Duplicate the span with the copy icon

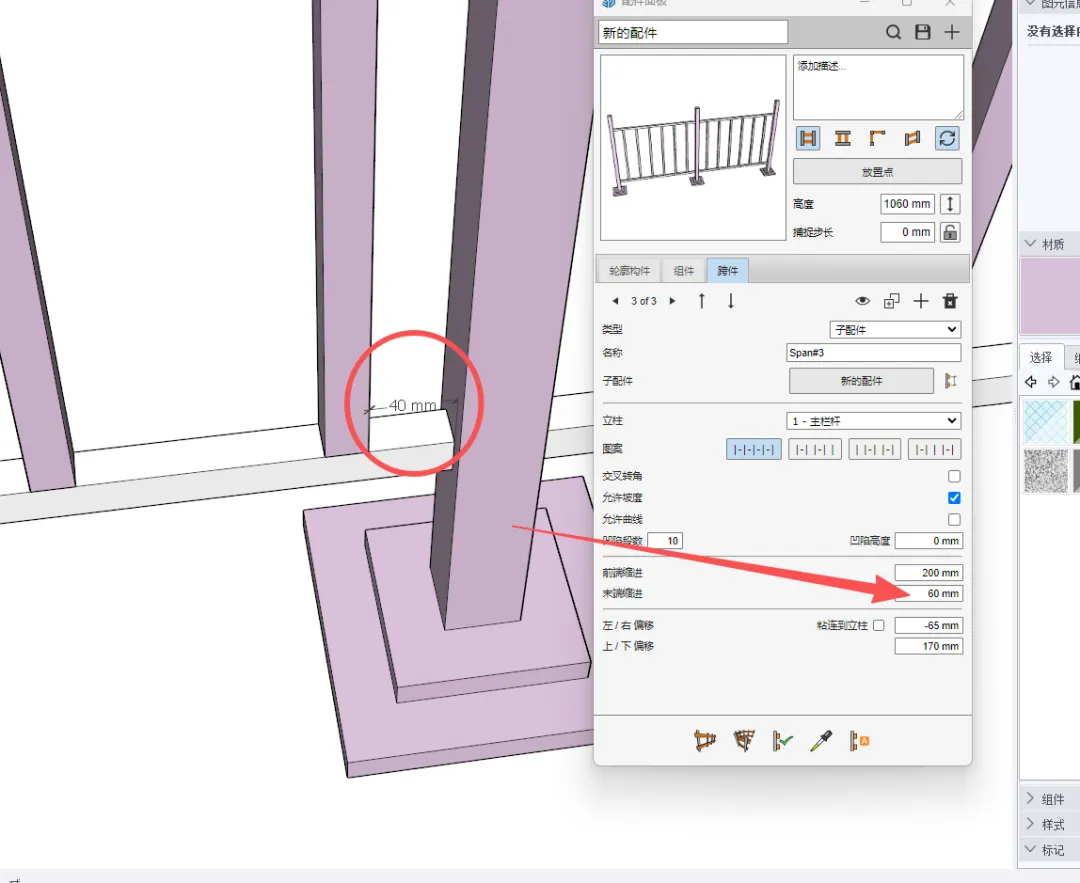(x=891, y=301)
